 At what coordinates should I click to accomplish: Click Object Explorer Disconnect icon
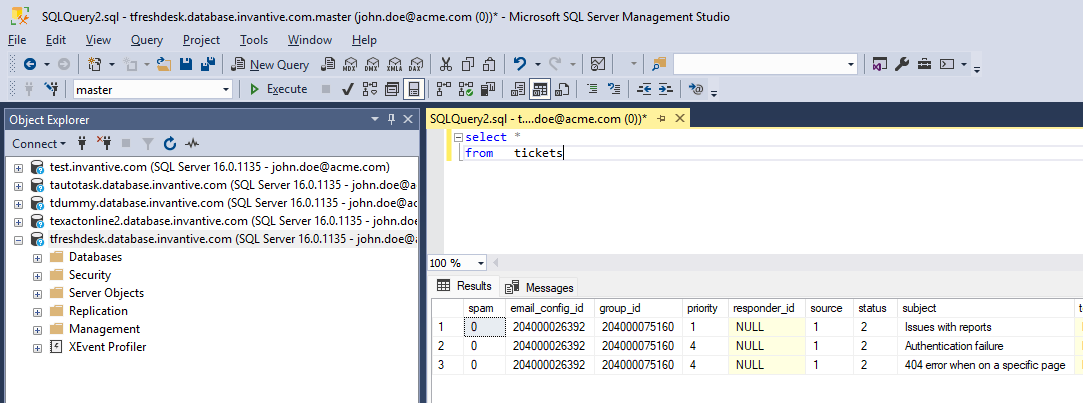104,144
